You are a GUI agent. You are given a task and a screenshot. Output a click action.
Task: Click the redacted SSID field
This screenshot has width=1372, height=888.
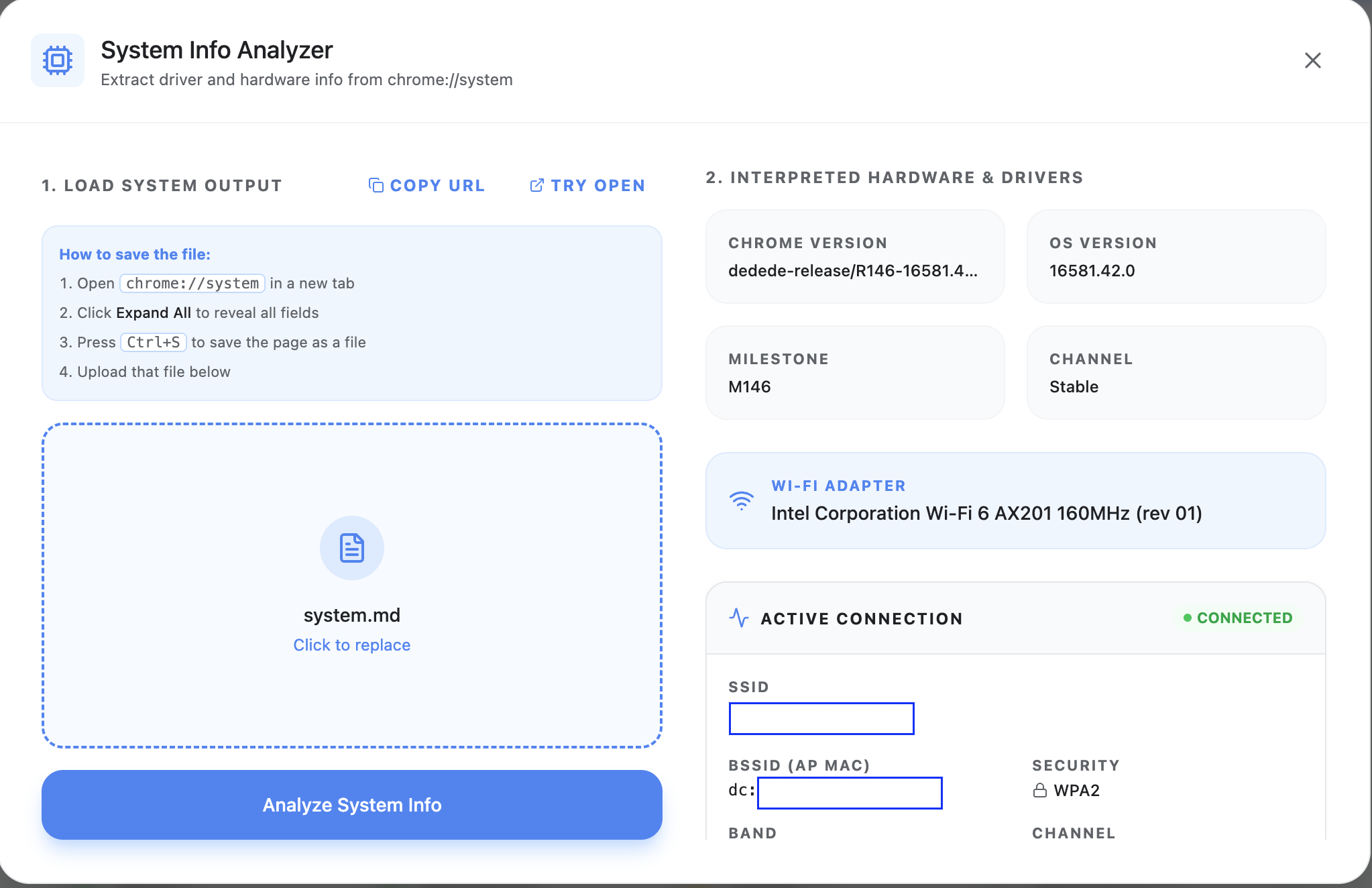(x=821, y=718)
